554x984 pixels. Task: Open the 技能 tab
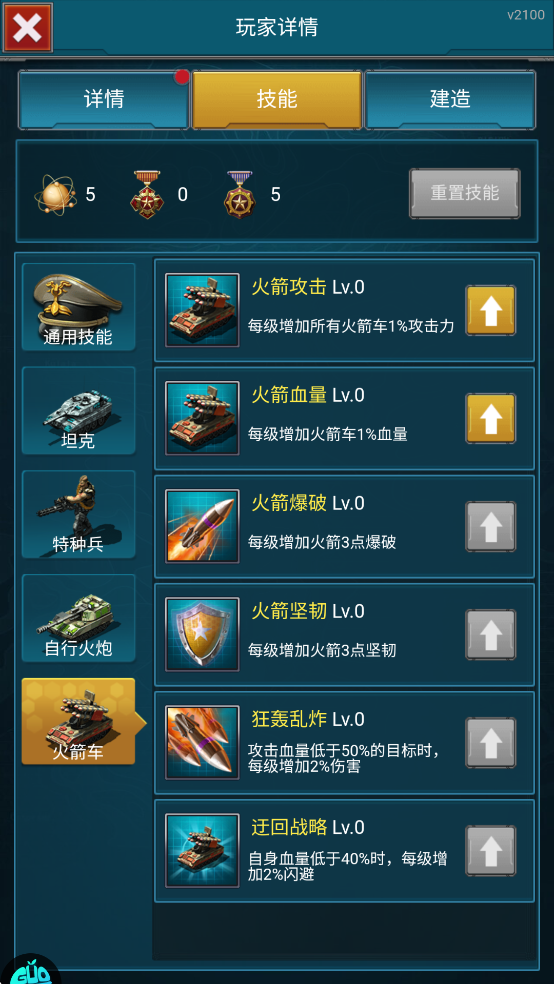point(277,99)
